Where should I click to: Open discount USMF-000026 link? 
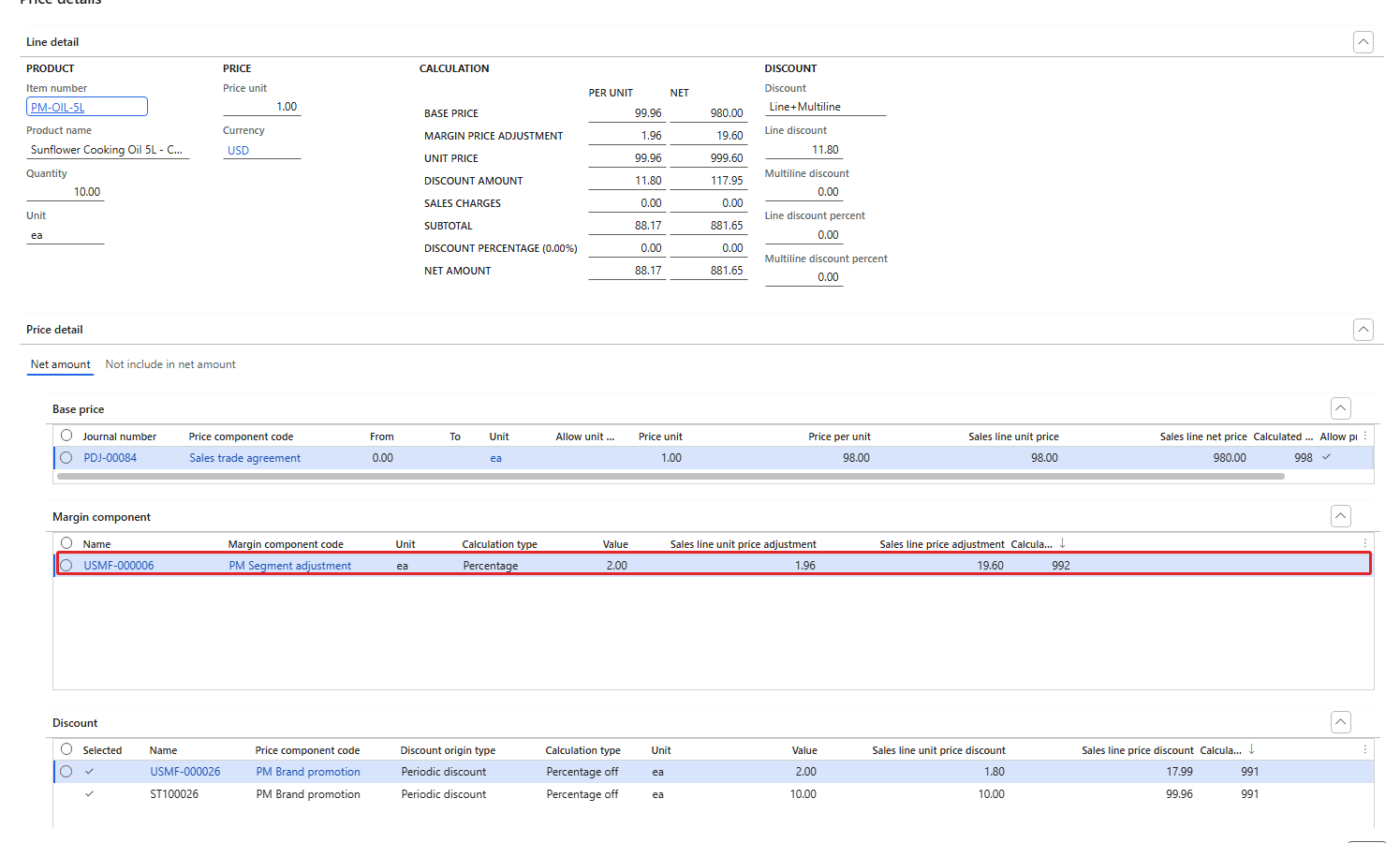(185, 772)
